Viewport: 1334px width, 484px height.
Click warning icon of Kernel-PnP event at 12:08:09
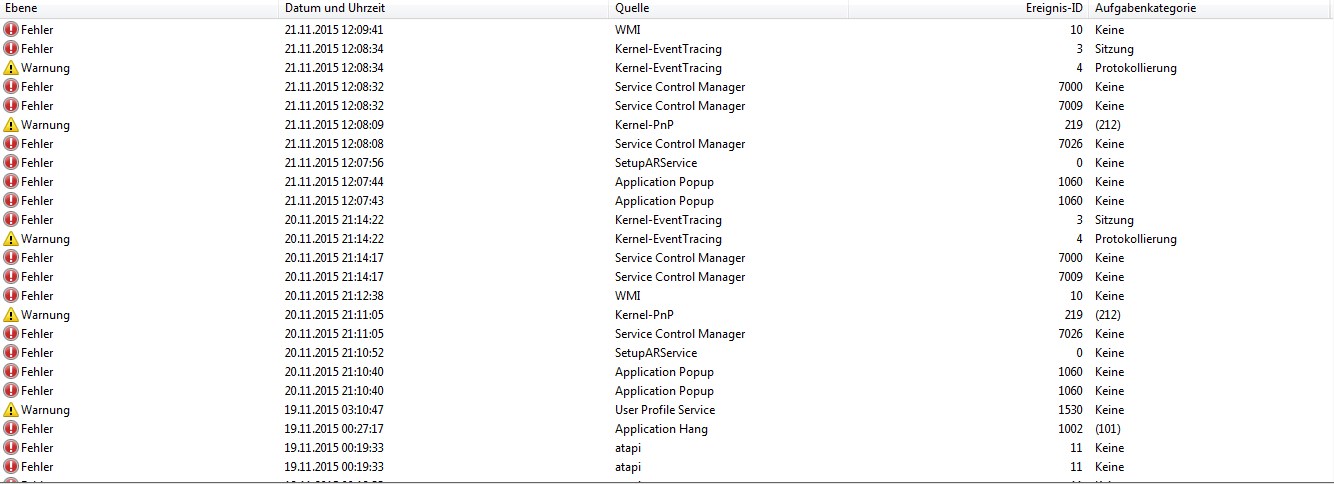point(11,125)
